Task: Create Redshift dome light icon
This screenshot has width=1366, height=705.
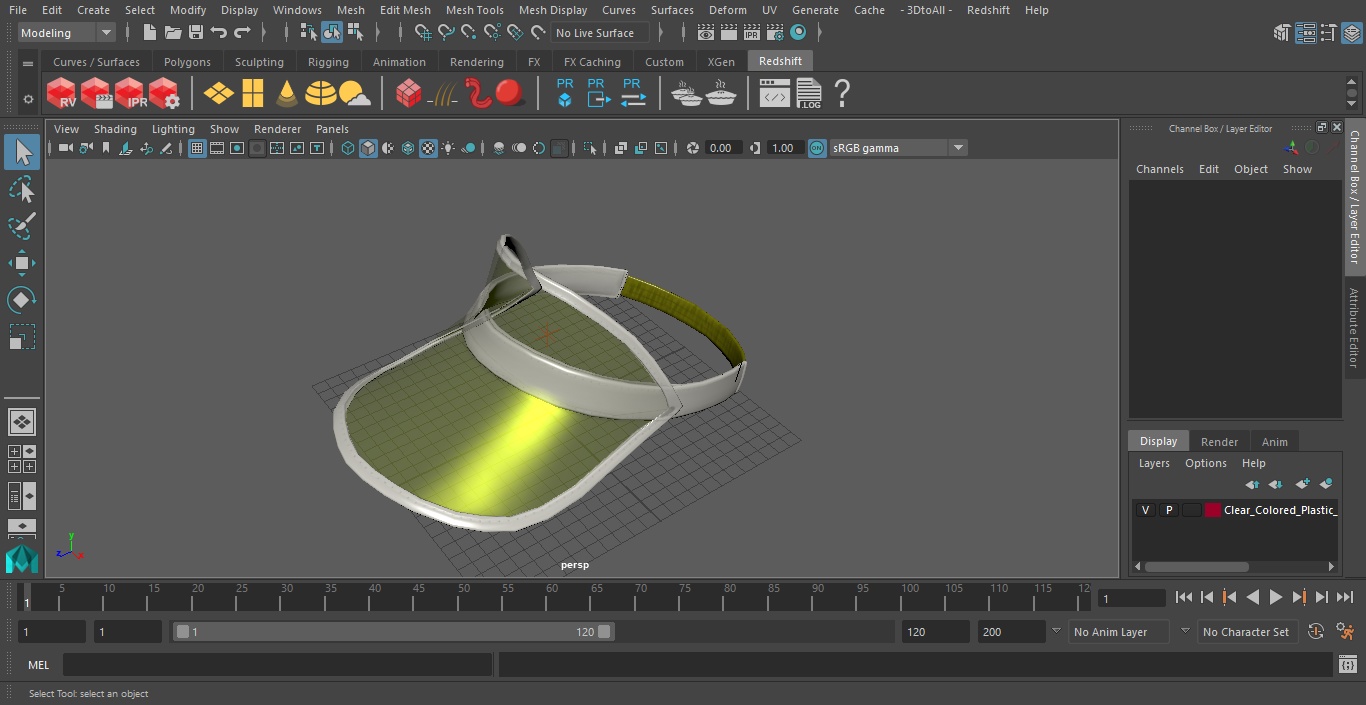Action: [321, 94]
